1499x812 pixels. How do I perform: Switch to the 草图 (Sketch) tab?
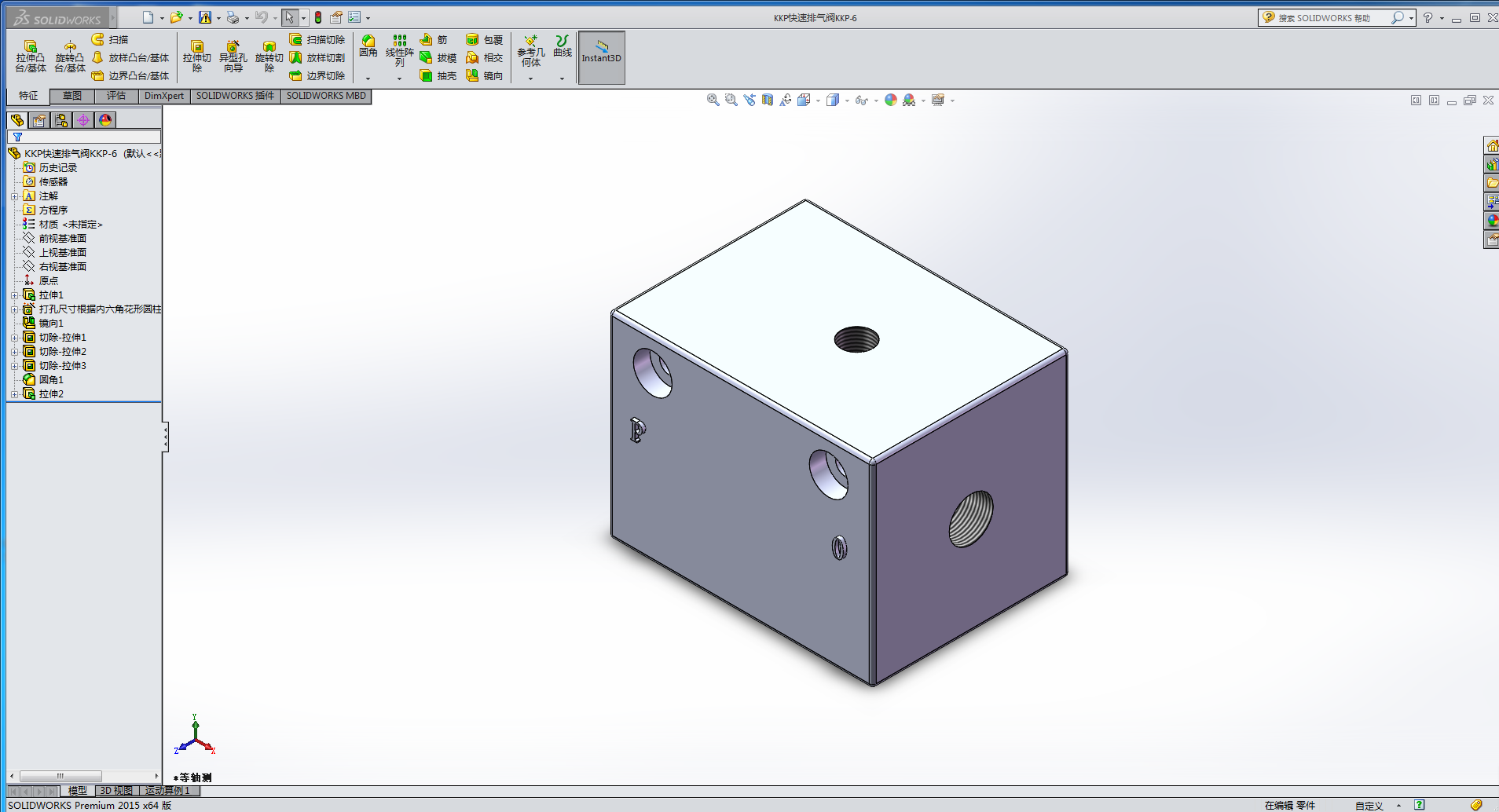pos(72,96)
